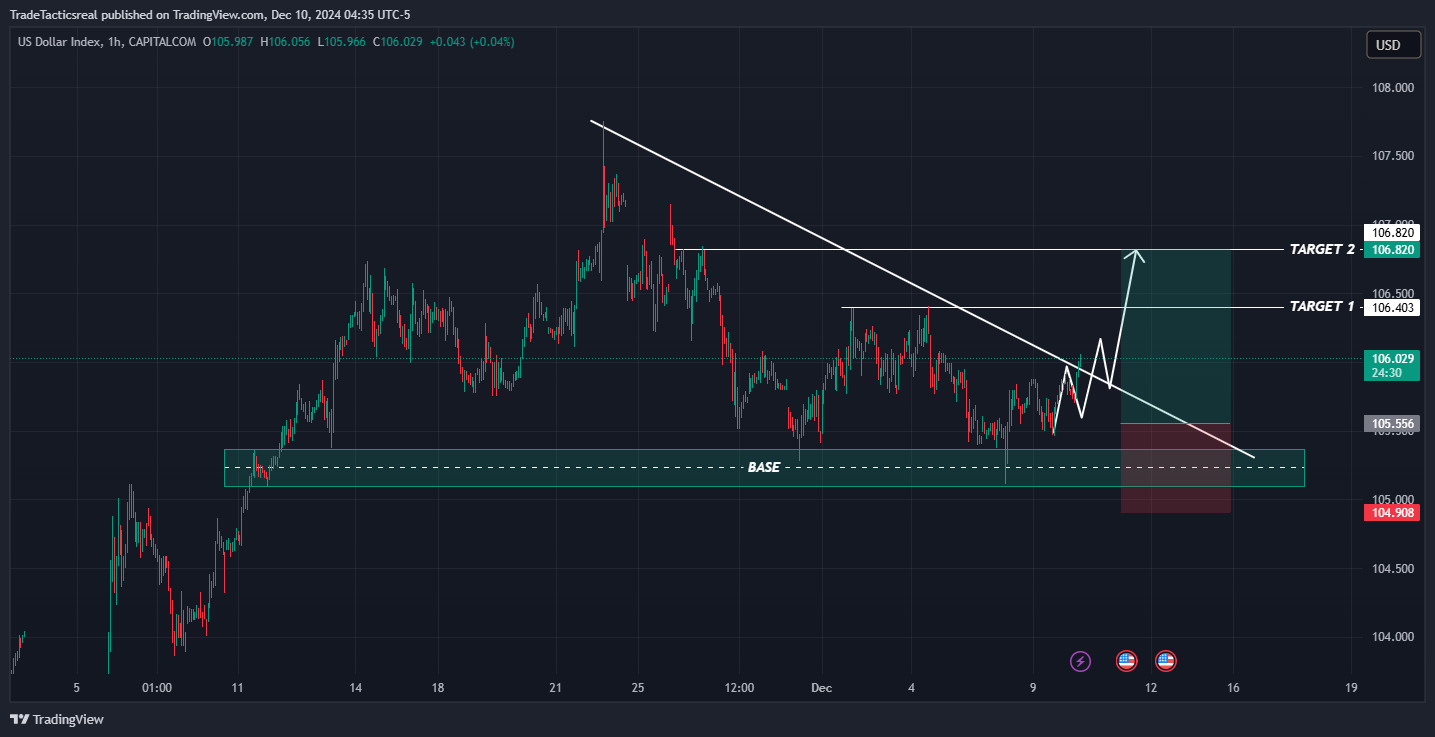Viewport: 1435px width, 737px height.
Task: Click the 107.500 price axis label
Action: 1393,157
